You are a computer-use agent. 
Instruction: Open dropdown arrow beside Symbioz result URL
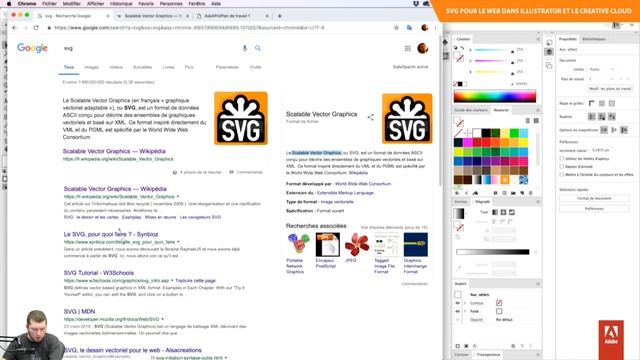click(x=178, y=242)
